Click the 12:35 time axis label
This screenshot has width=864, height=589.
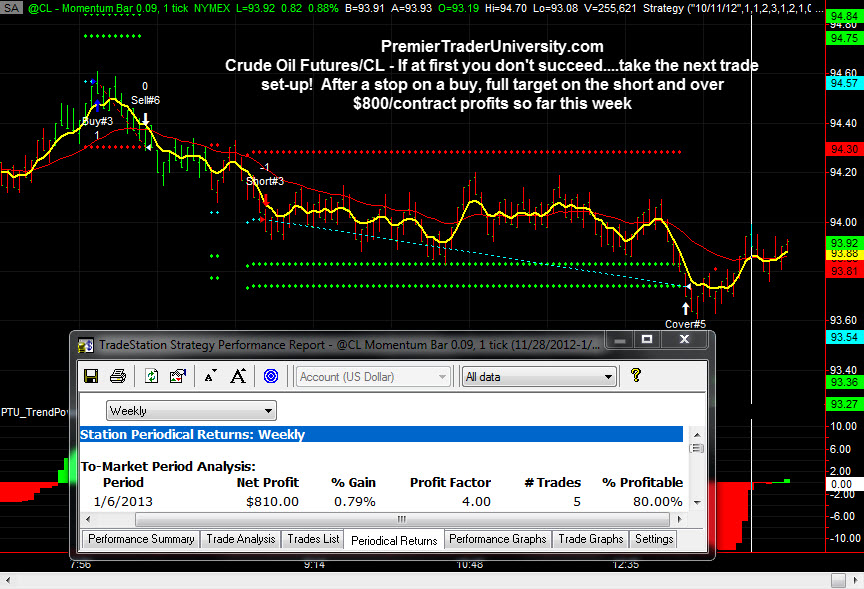[625, 565]
